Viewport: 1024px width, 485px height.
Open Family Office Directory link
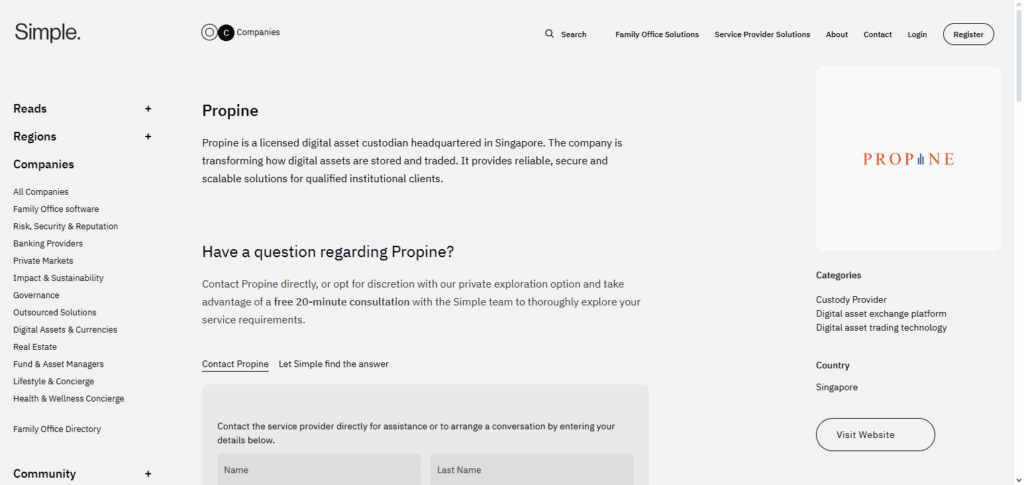57,430
